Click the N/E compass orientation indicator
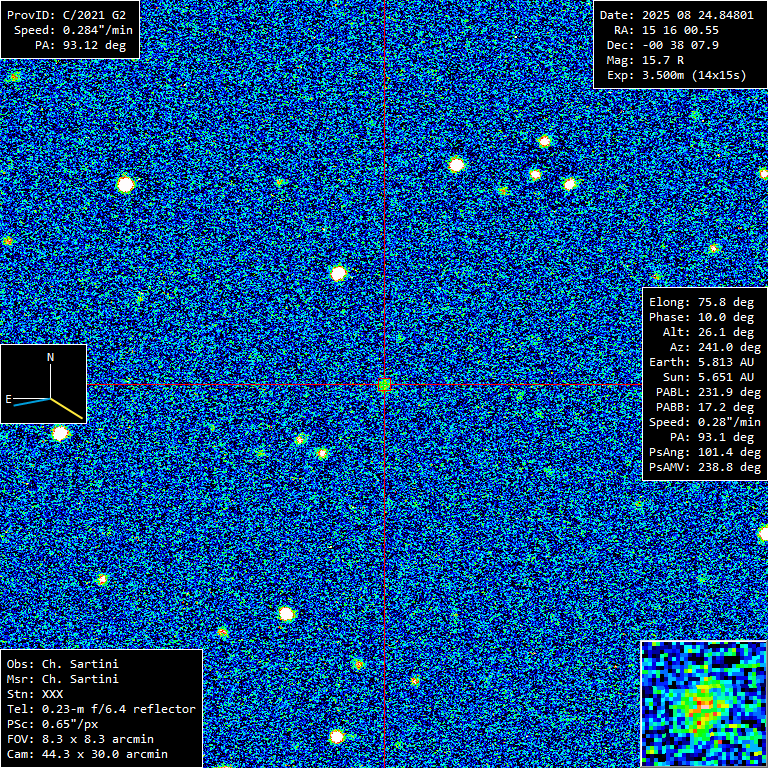768x768 pixels. point(43,384)
